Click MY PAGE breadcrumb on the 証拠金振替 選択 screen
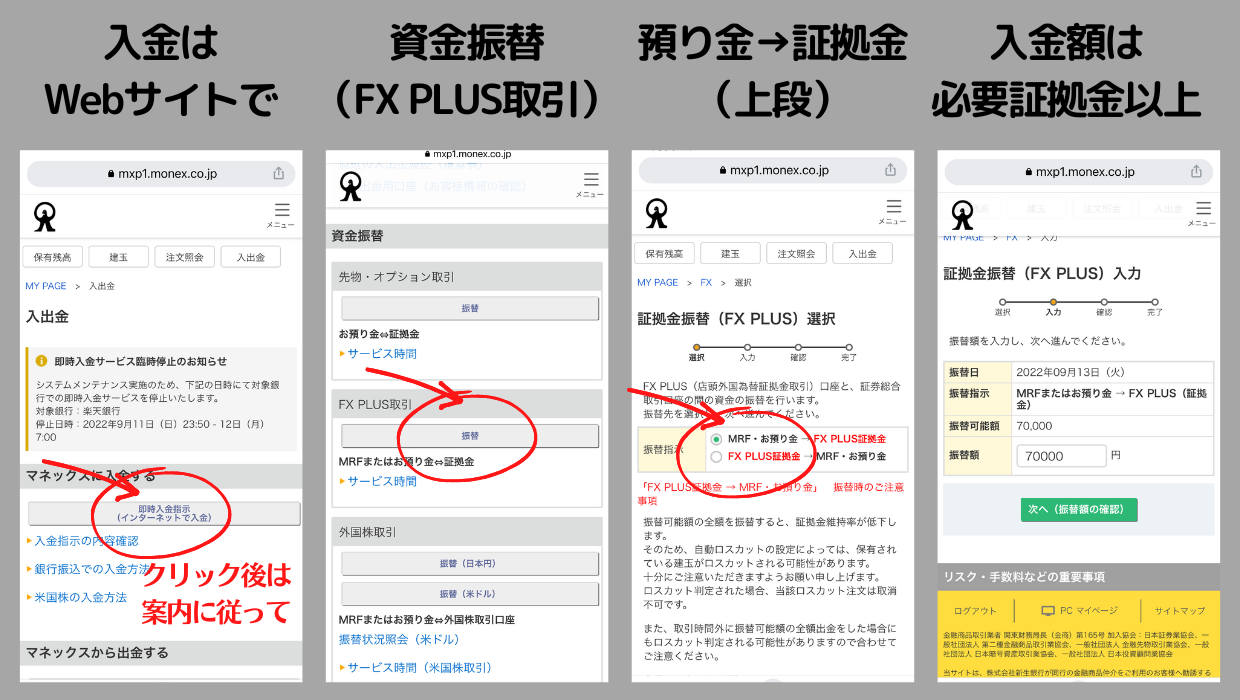The height and width of the screenshot is (700, 1240). click(658, 283)
